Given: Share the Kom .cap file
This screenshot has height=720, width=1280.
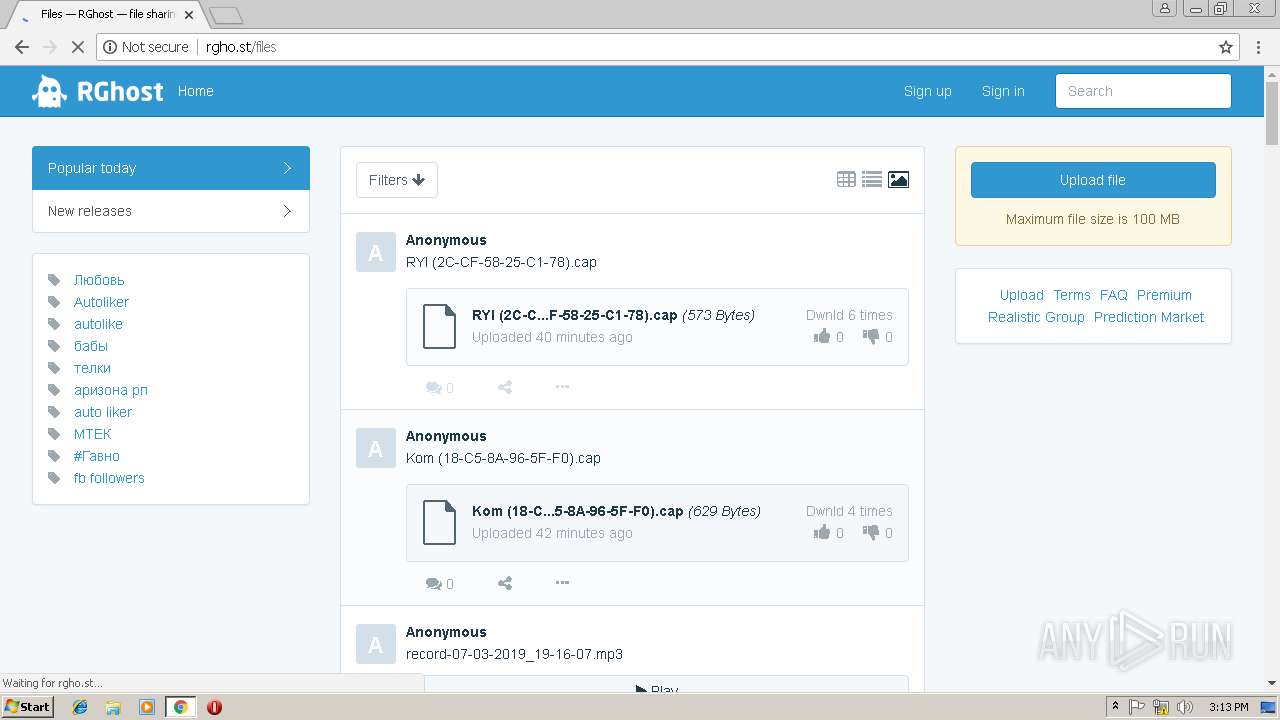Looking at the screenshot, I should coord(505,584).
